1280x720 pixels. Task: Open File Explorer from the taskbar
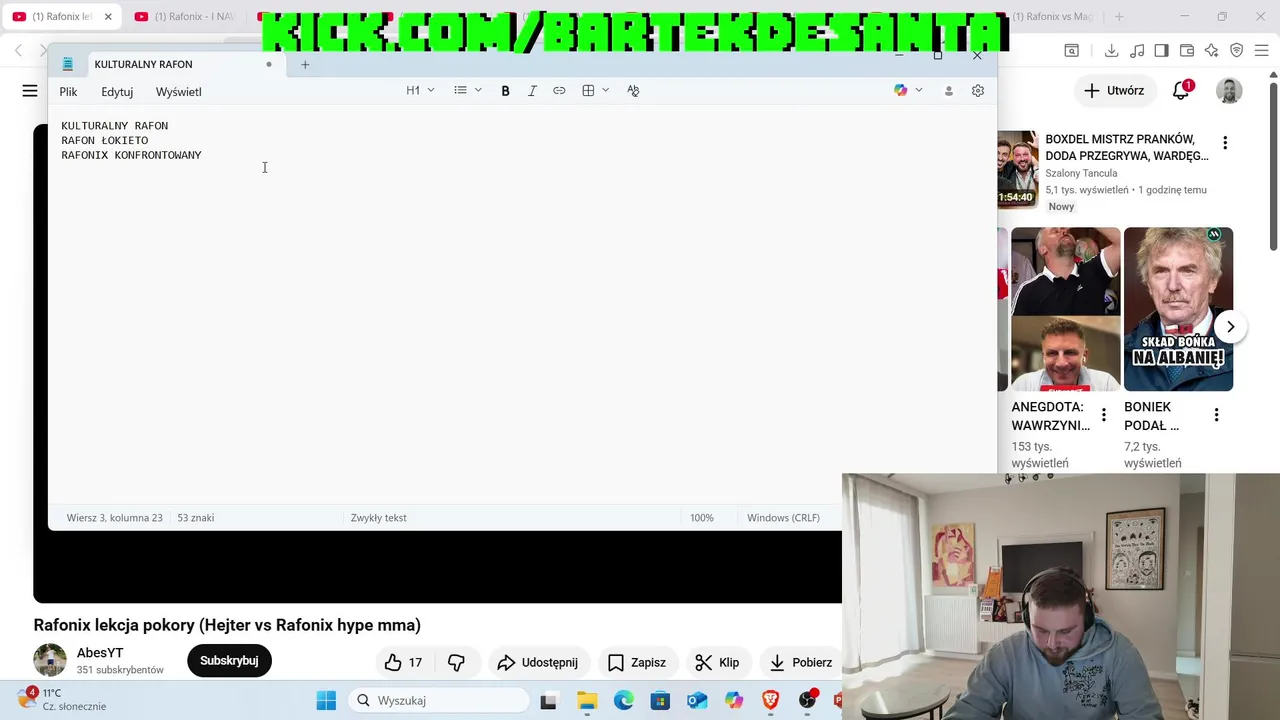(587, 701)
